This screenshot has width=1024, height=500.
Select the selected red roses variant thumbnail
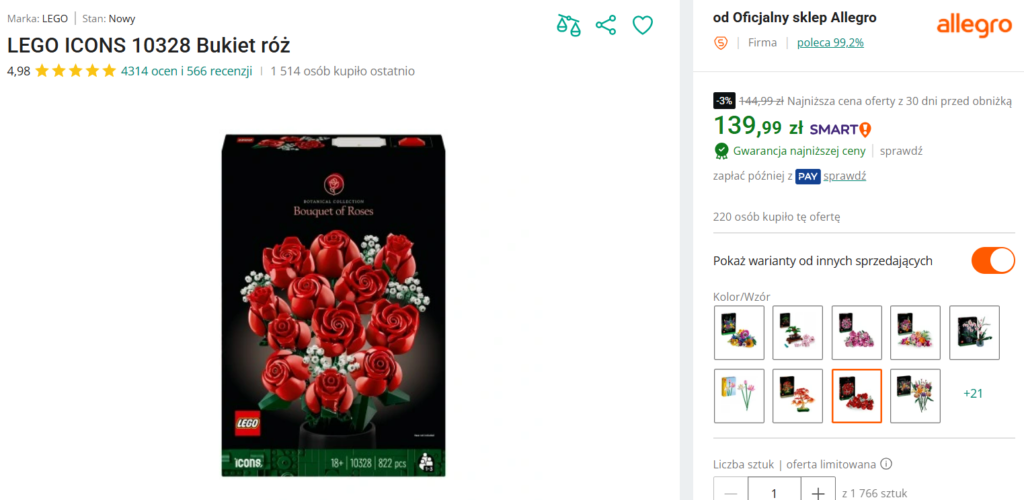pos(856,396)
